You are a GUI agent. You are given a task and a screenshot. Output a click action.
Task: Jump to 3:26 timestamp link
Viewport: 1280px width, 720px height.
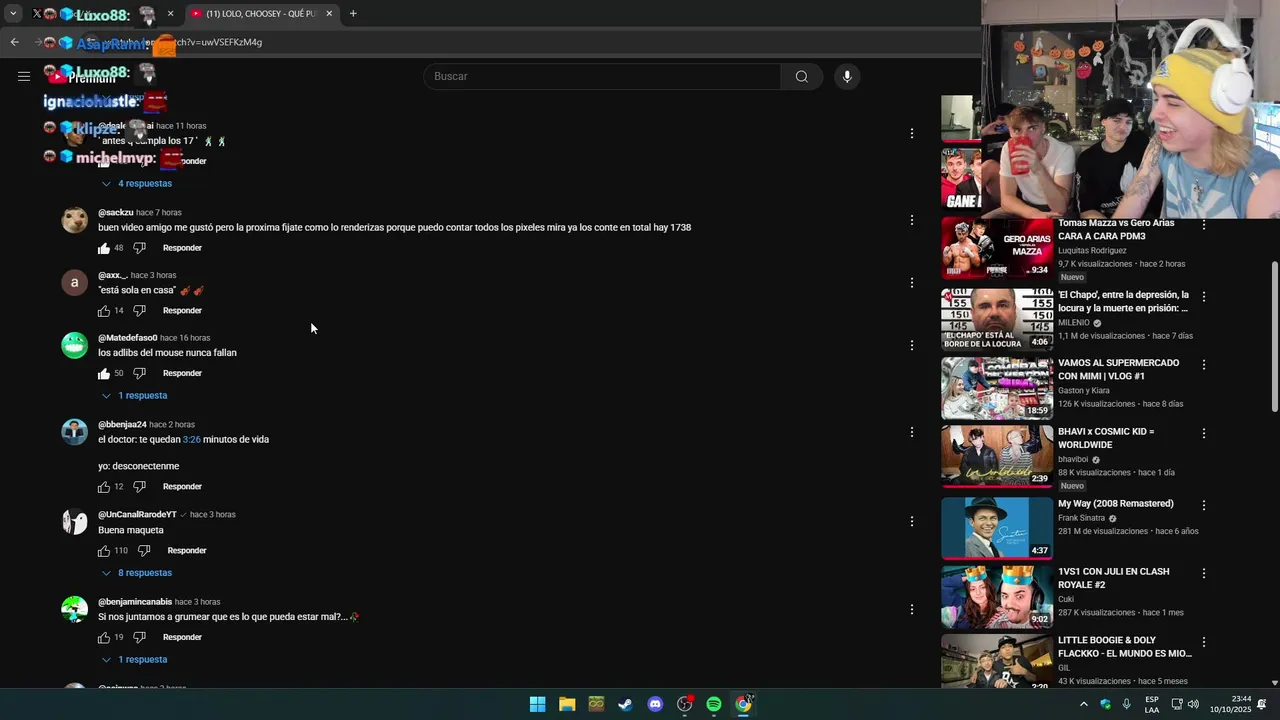[192, 440]
